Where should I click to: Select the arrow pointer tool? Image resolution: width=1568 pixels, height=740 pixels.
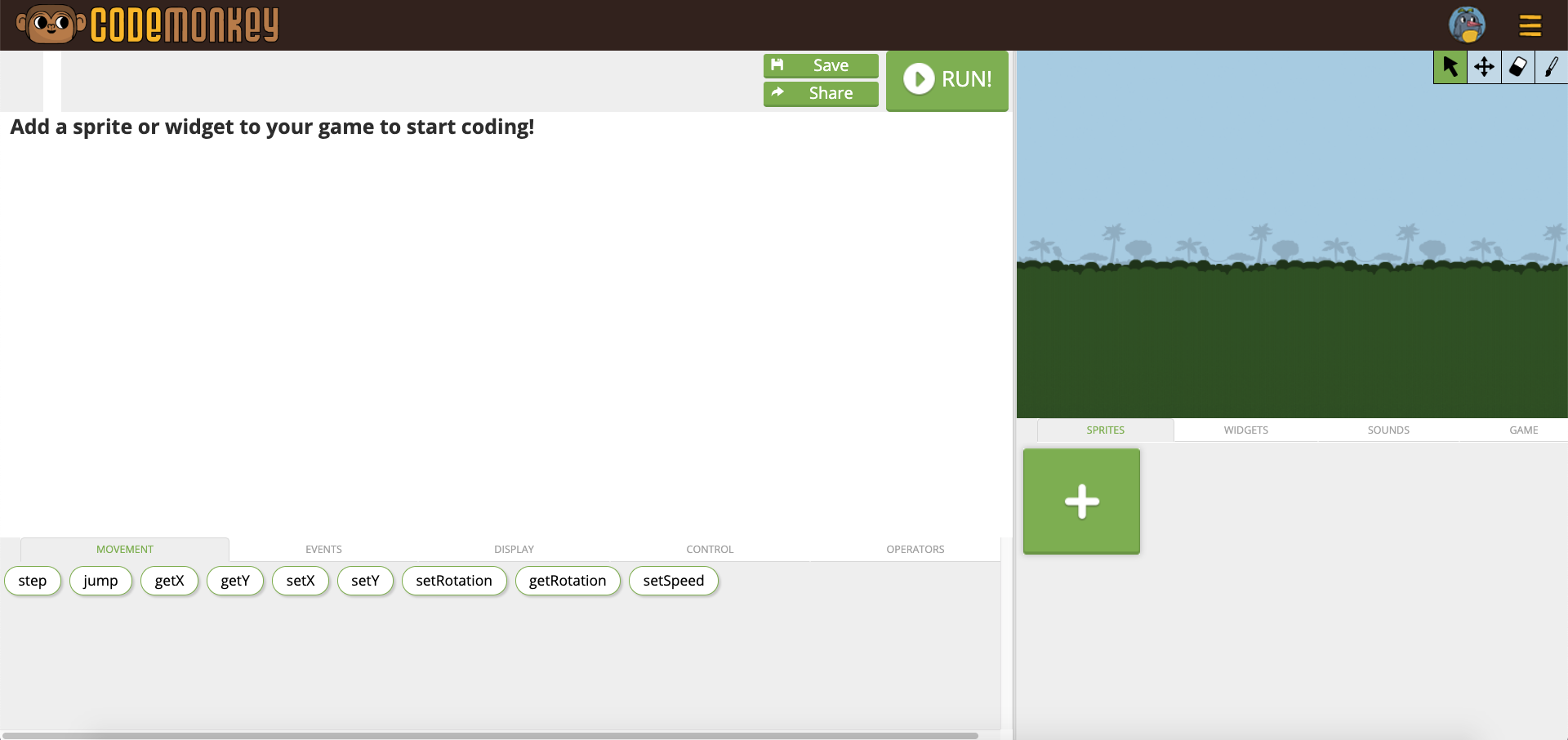pyautogui.click(x=1450, y=67)
